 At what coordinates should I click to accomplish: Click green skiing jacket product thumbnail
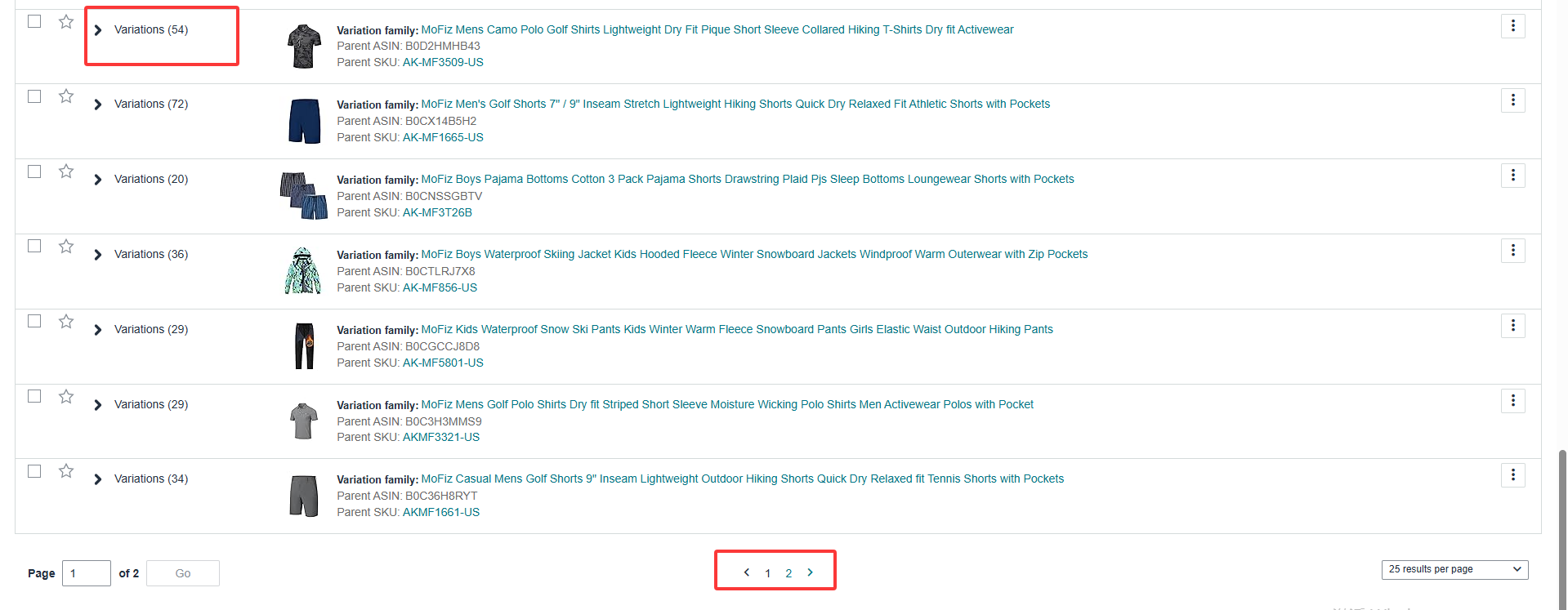point(303,271)
